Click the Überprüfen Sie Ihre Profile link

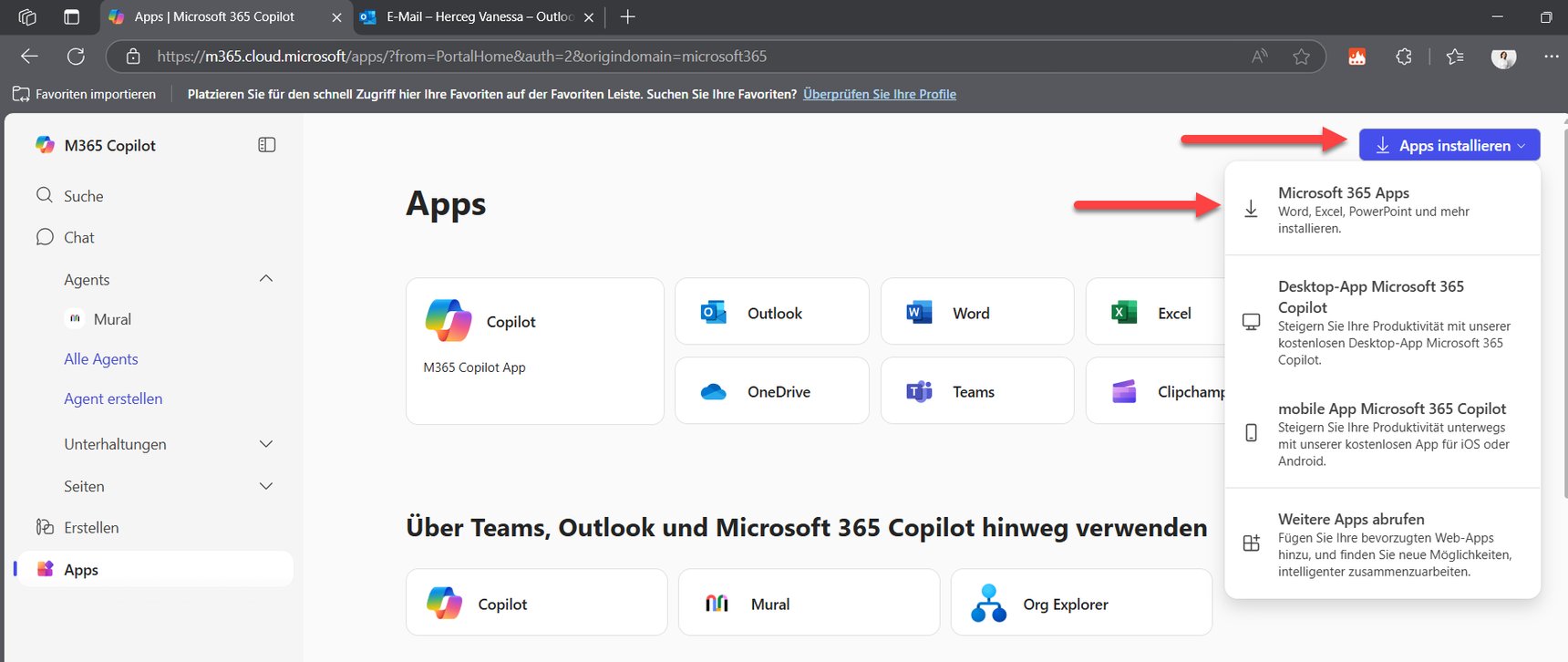tap(879, 94)
